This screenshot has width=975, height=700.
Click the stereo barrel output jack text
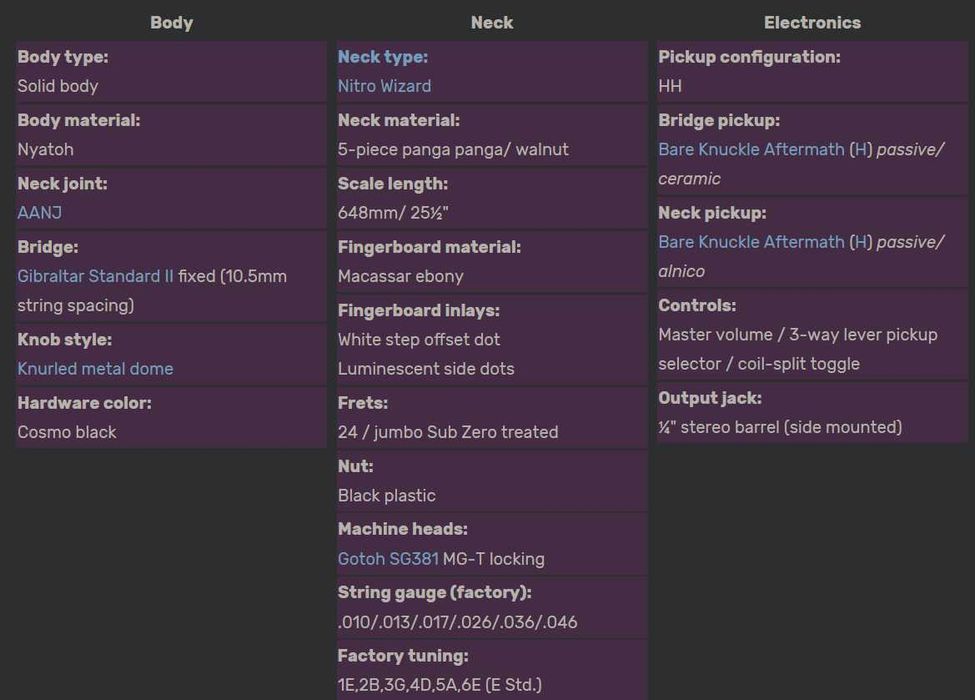click(x=780, y=427)
